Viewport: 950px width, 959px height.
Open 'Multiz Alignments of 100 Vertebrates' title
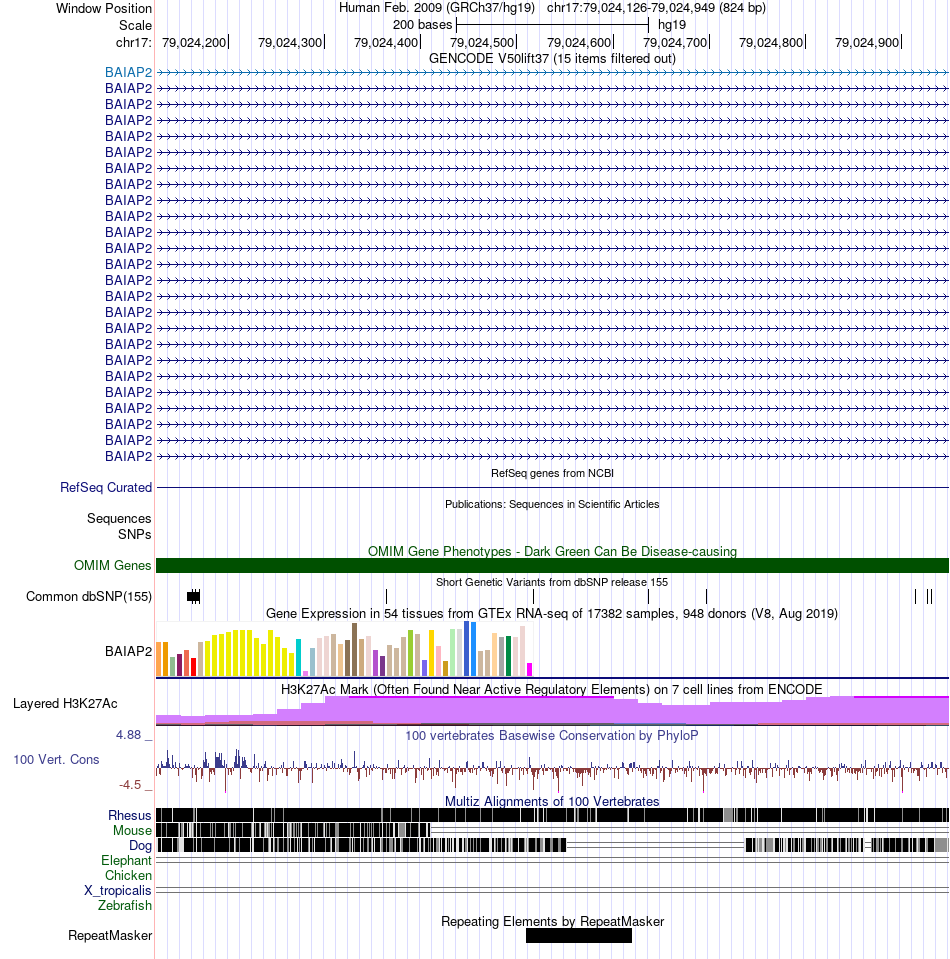[x=552, y=802]
